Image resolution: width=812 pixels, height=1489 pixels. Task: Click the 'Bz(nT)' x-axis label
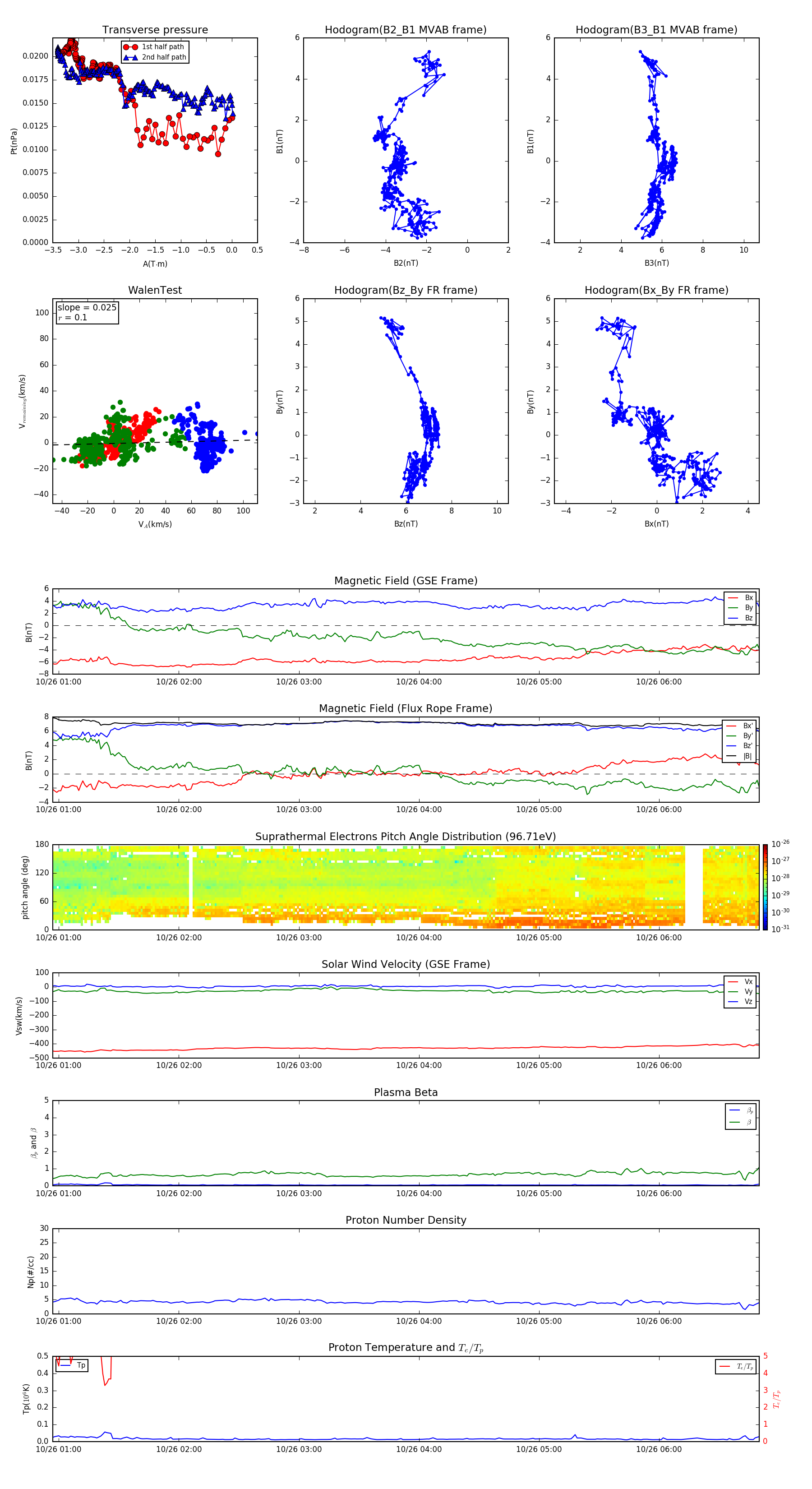[406, 524]
